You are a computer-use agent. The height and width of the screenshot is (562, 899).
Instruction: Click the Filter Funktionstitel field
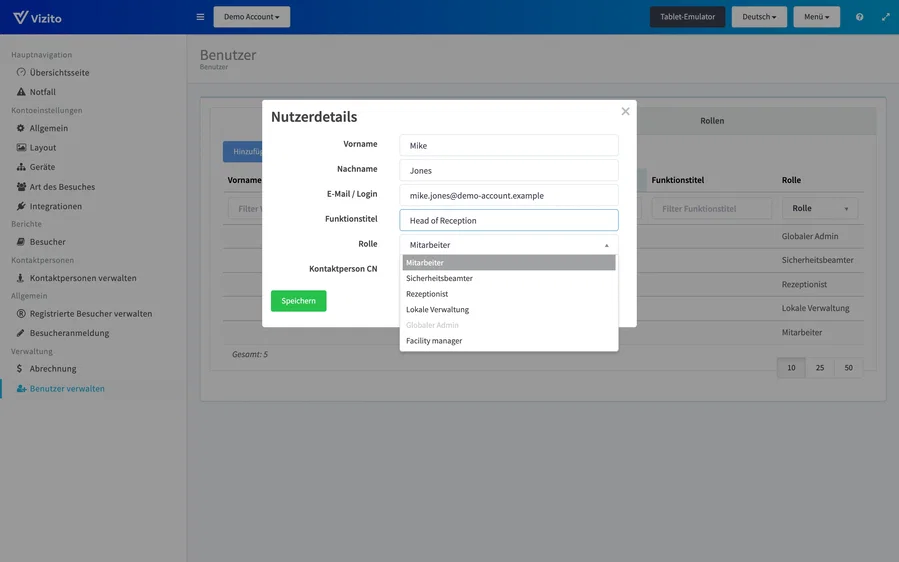click(712, 208)
